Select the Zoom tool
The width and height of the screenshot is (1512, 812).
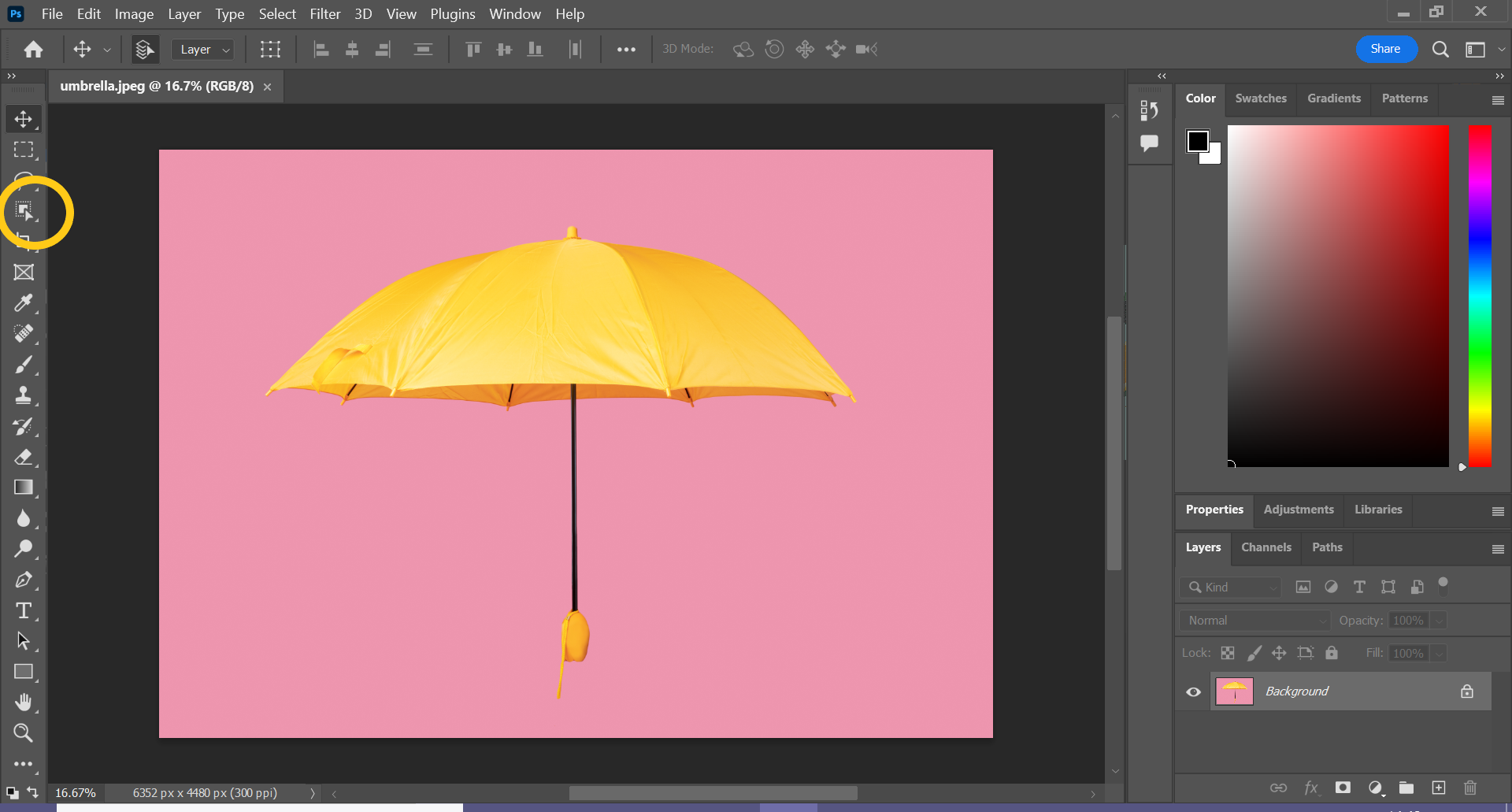[x=24, y=733]
